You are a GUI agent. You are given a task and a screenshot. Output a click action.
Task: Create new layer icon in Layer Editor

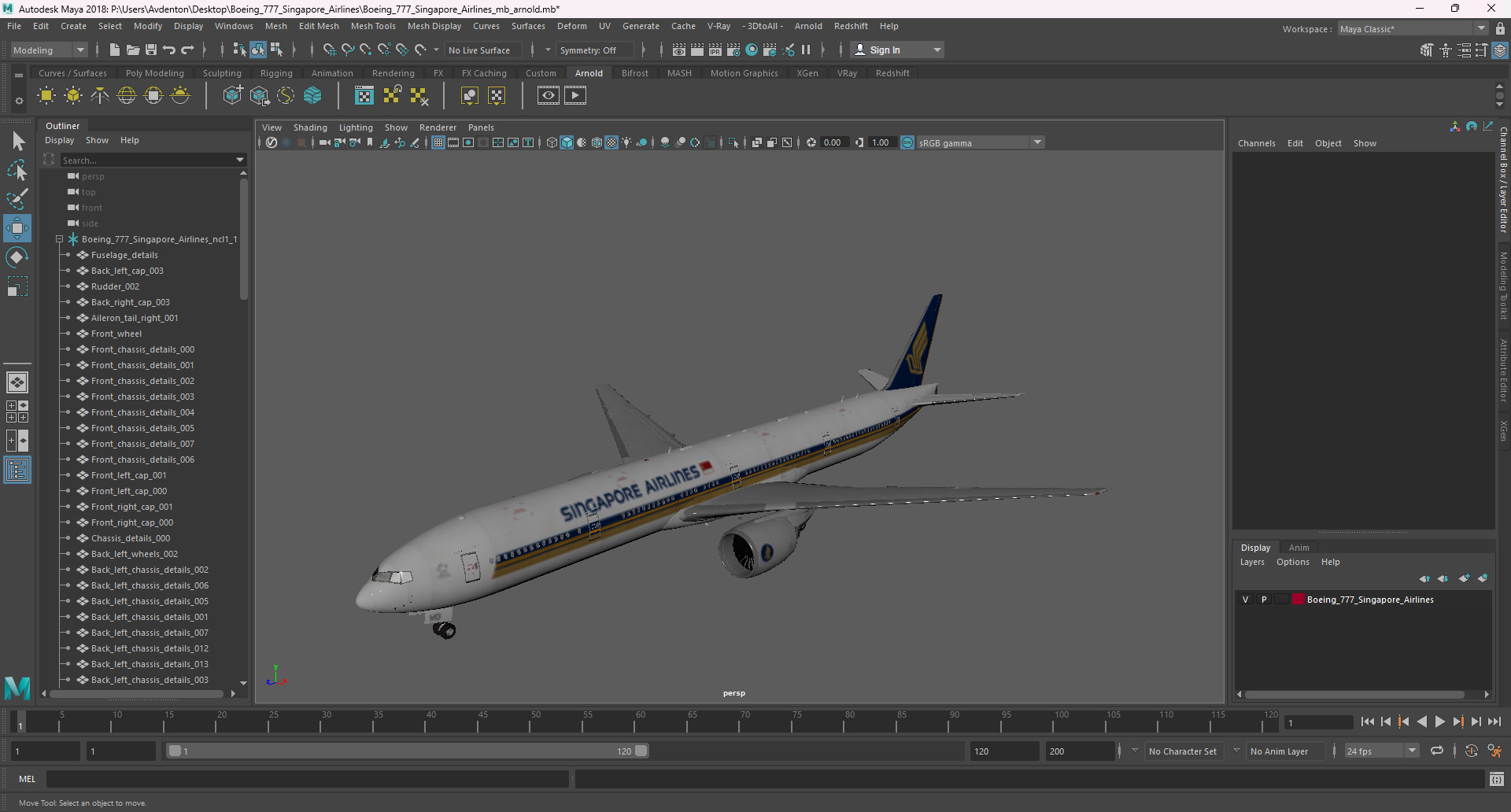1464,578
